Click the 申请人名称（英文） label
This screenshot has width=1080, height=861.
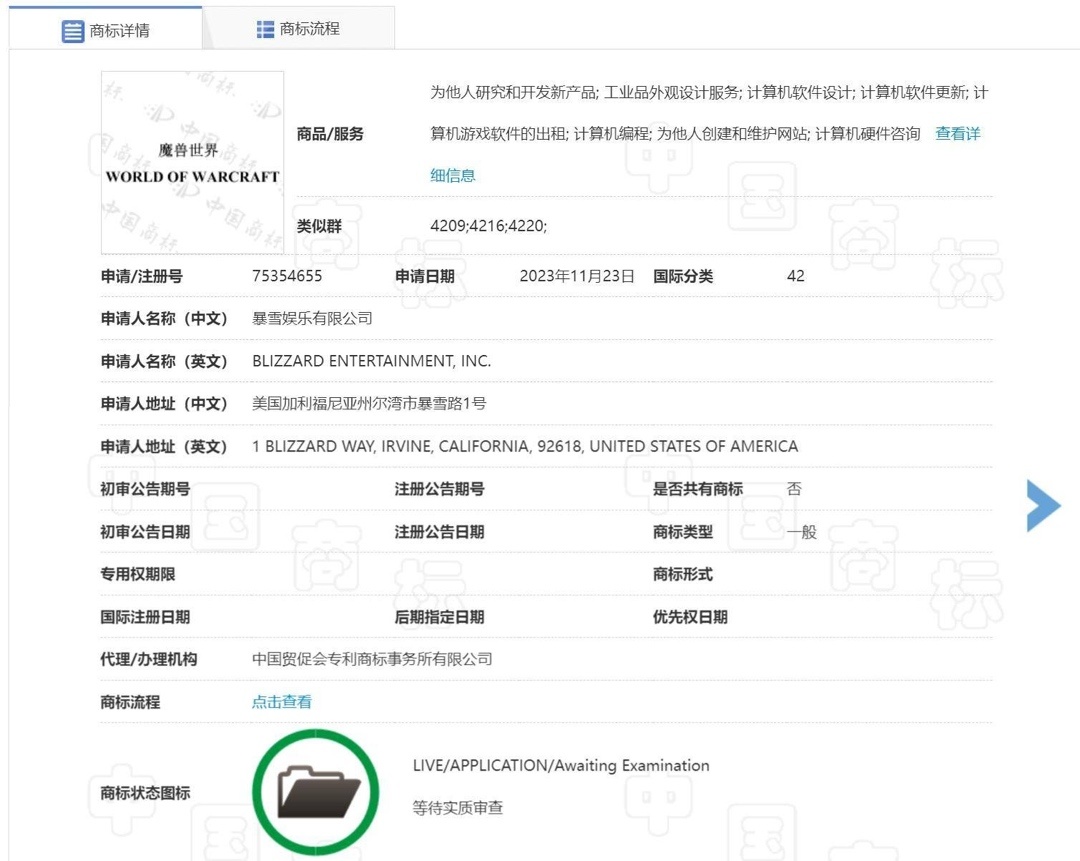[164, 361]
